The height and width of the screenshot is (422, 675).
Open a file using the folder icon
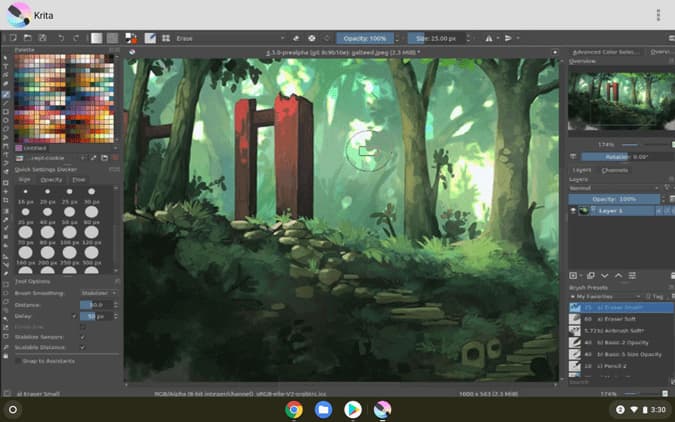coord(28,38)
